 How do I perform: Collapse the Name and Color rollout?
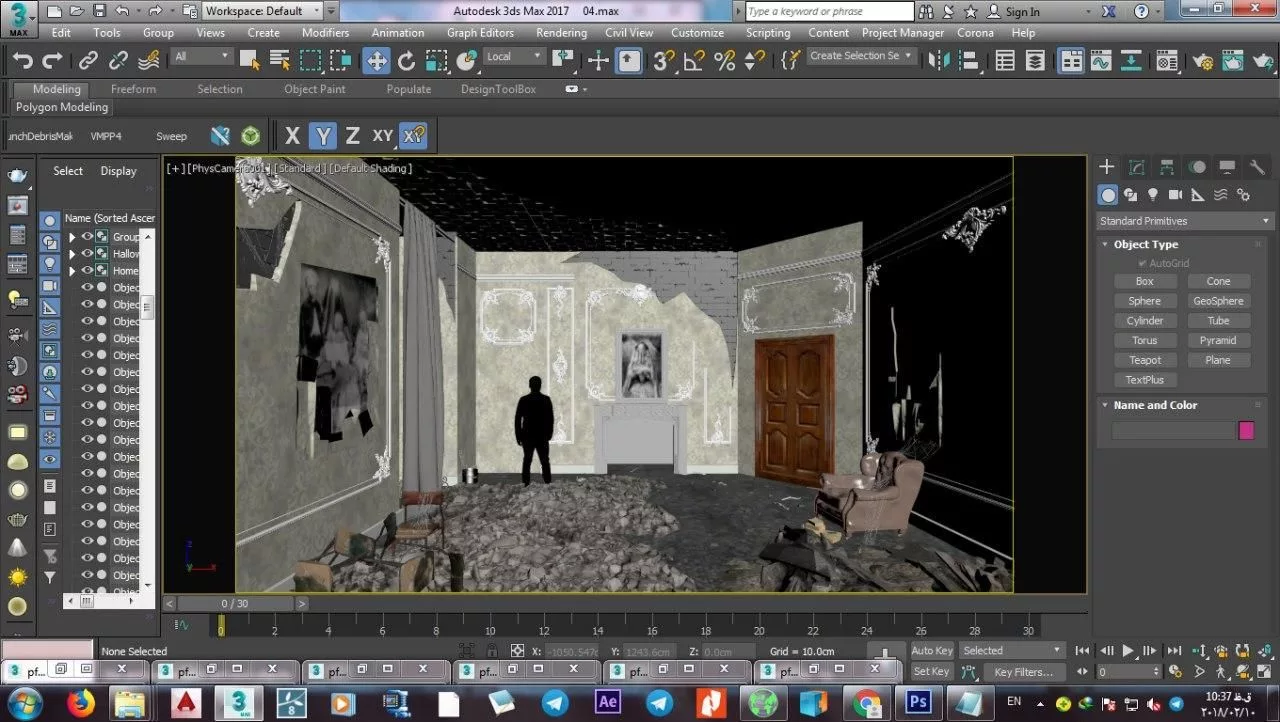(x=1155, y=405)
